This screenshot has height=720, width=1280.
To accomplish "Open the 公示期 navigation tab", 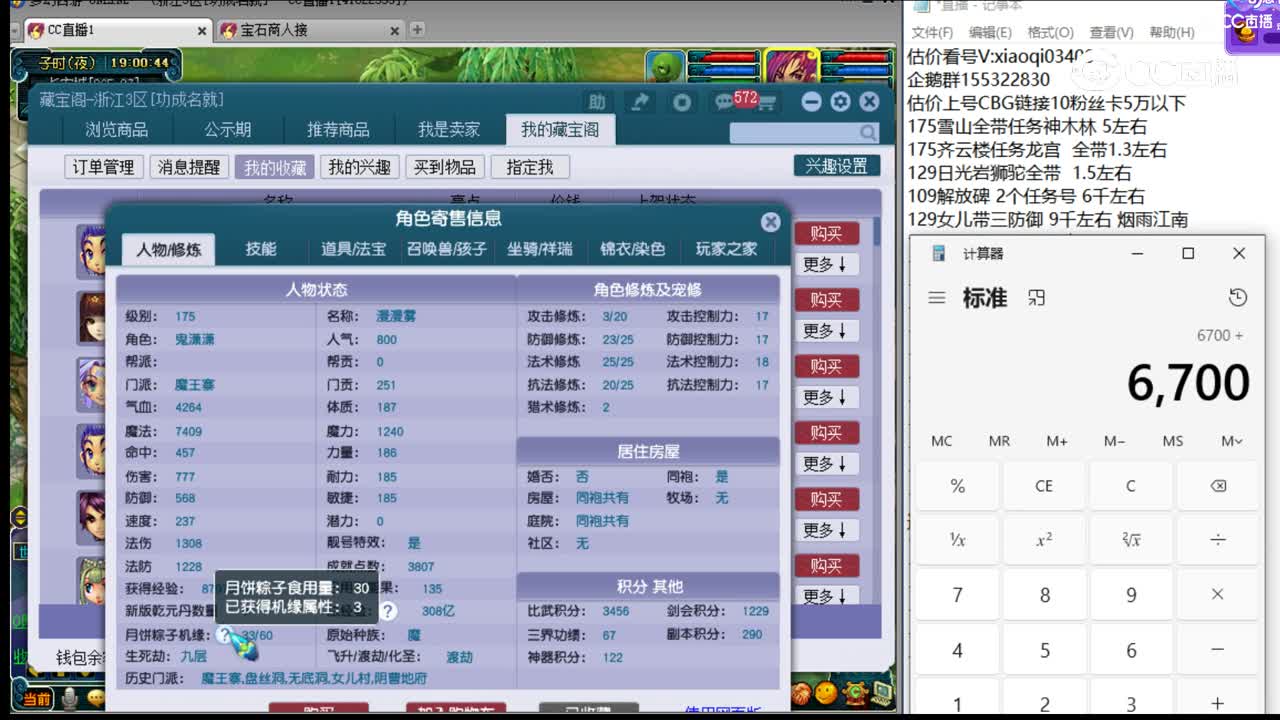I will (228, 130).
